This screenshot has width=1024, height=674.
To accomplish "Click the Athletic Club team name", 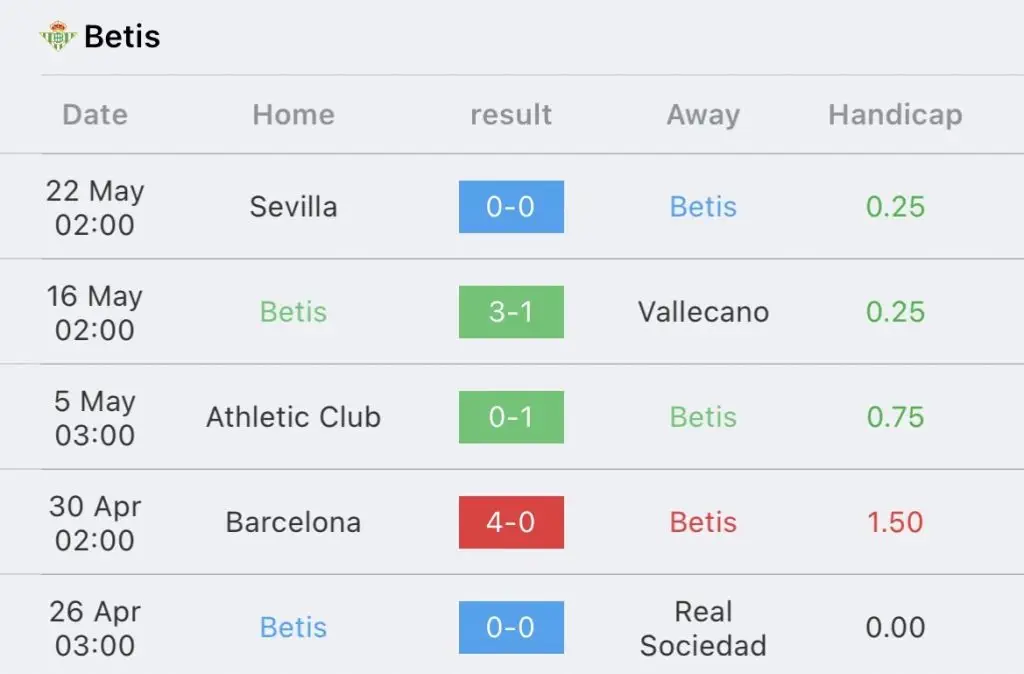I will point(293,417).
